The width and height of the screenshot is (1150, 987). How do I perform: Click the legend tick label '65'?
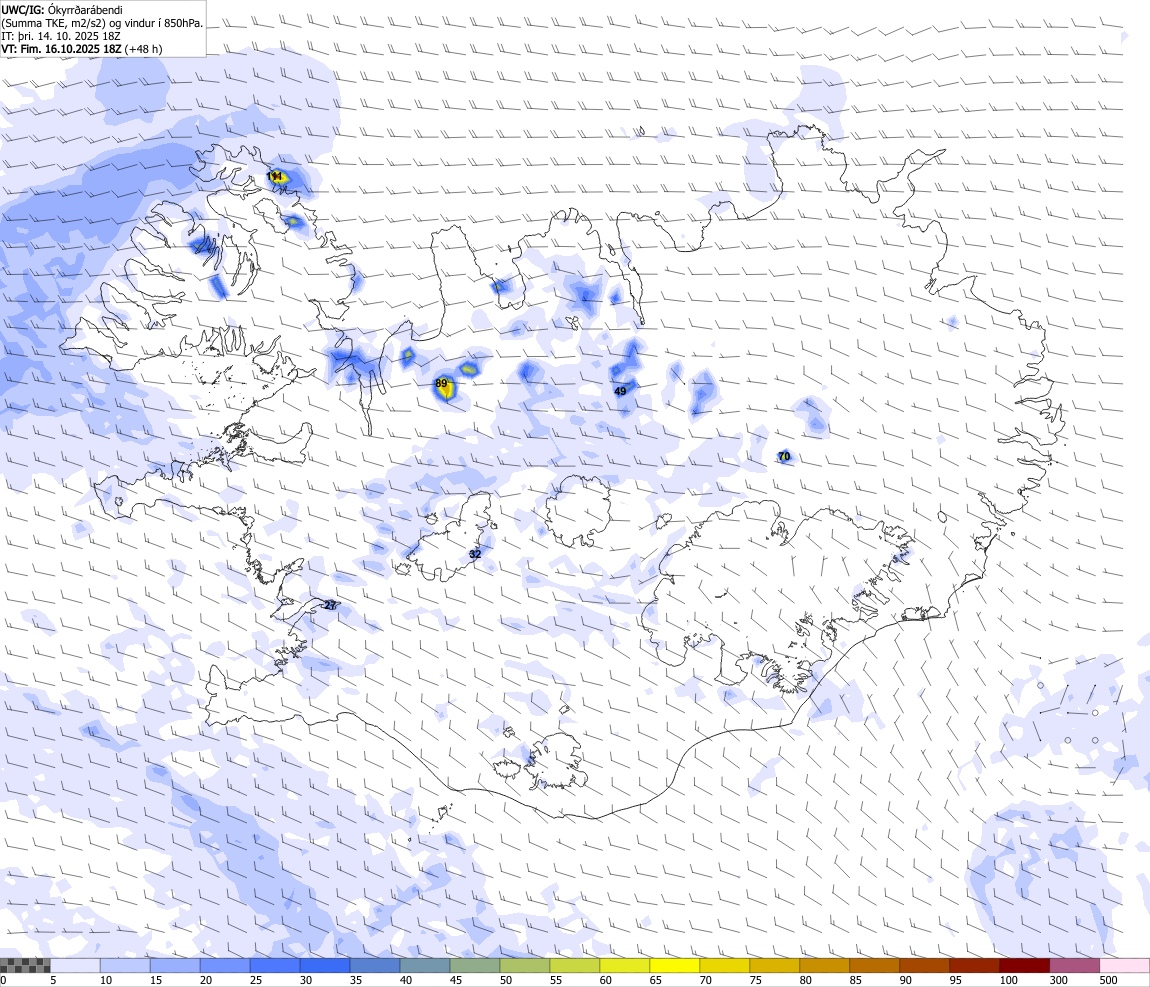point(656,980)
